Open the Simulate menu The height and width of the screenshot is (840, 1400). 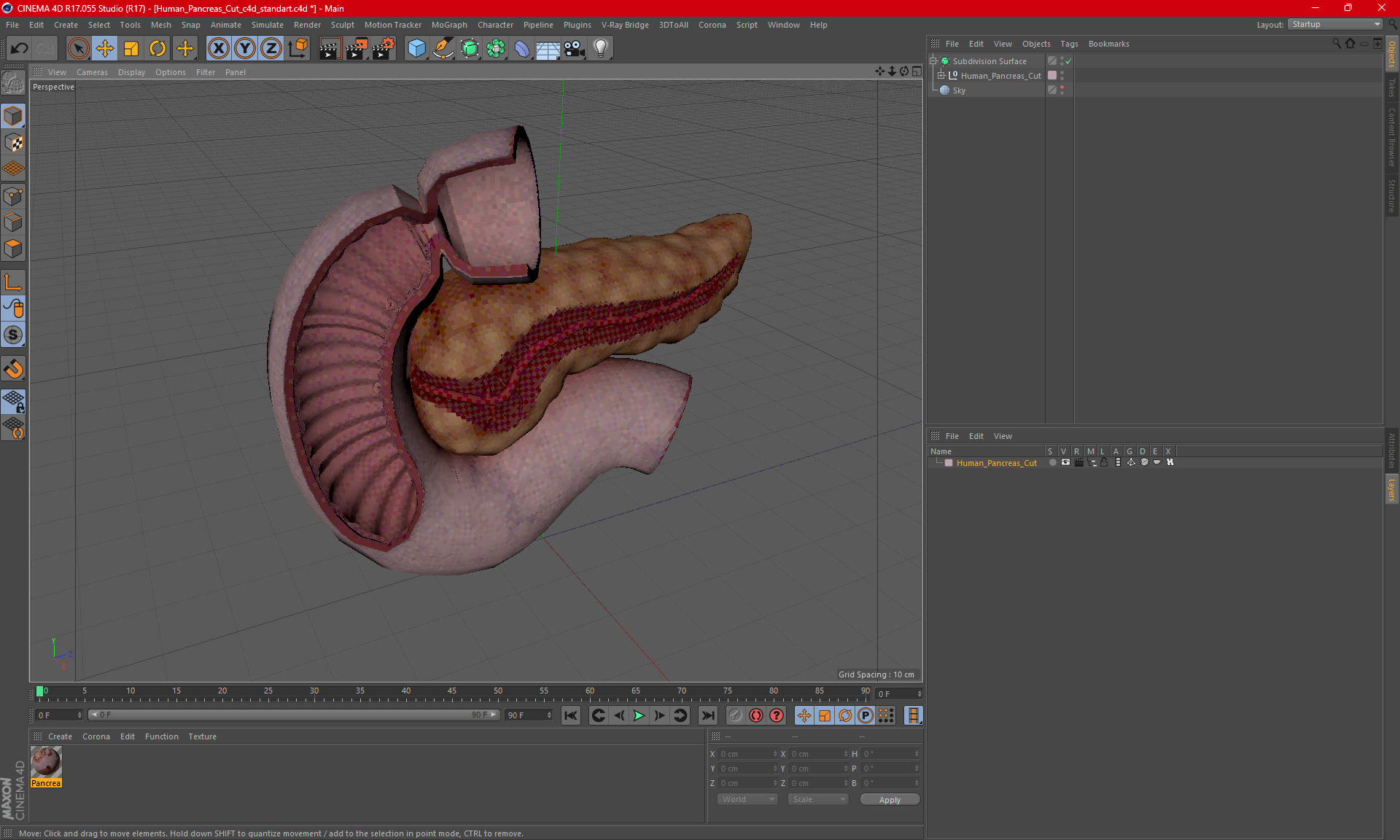pyautogui.click(x=268, y=25)
